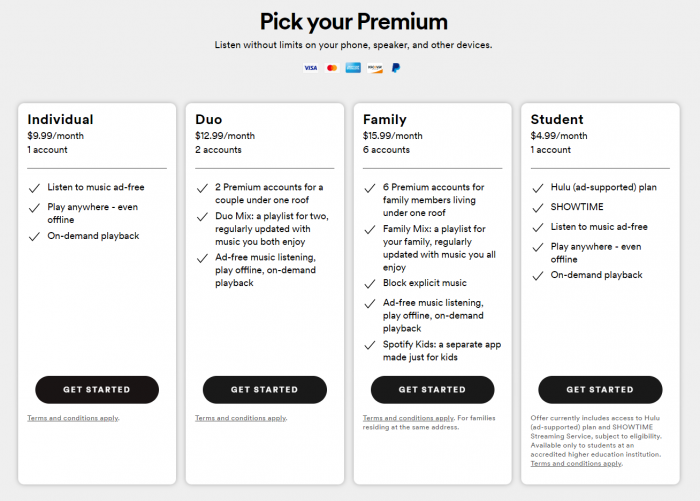Click the Discover card icon
This screenshot has height=501, width=700.
(375, 68)
